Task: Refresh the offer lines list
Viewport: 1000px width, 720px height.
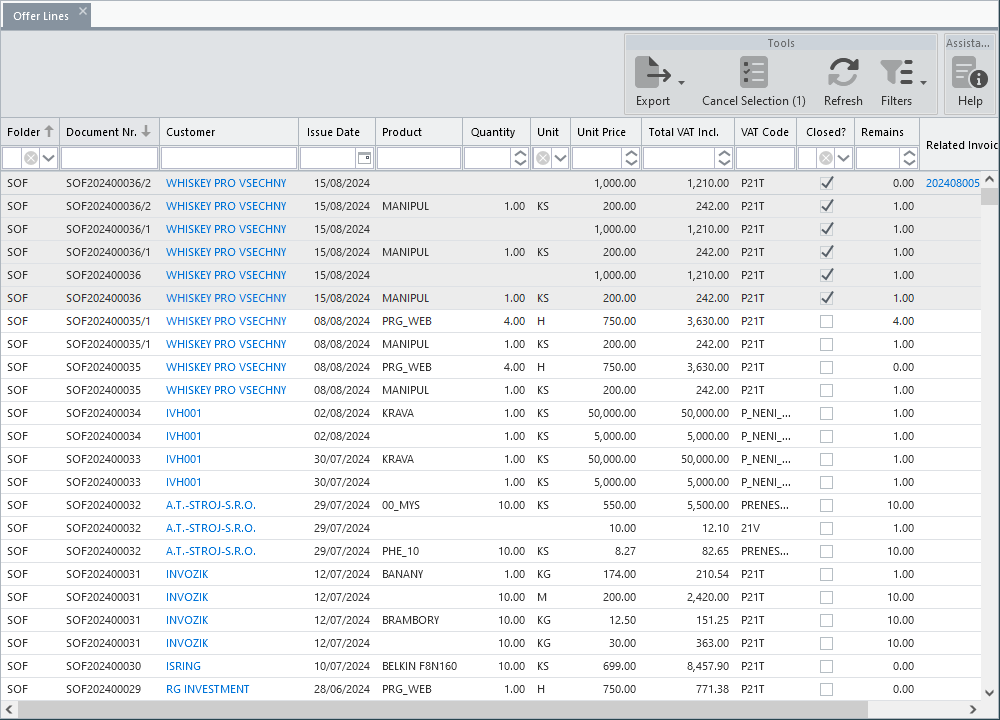Action: [x=843, y=81]
